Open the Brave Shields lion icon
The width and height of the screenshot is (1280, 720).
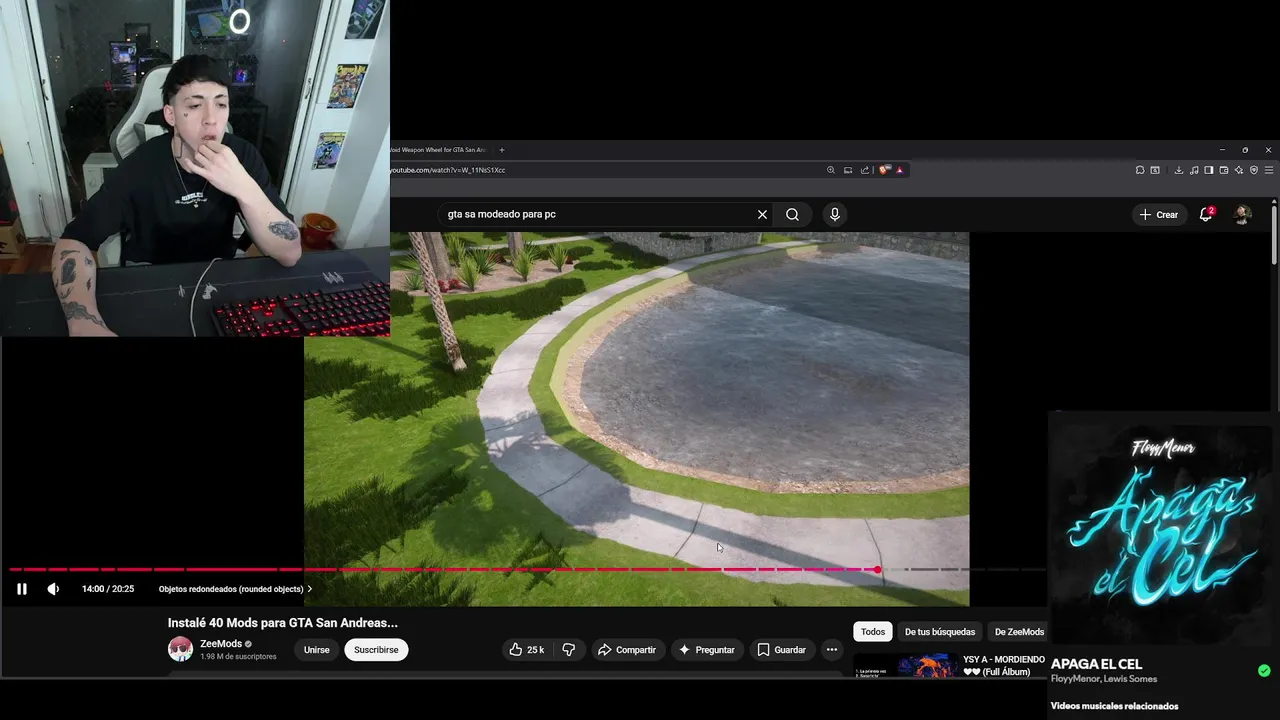tap(884, 170)
